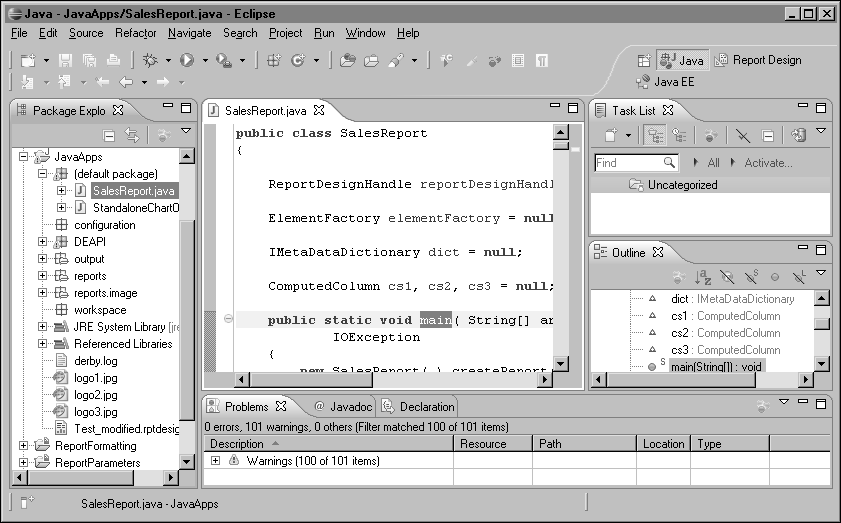Collapse the (default package) node

coord(42,174)
